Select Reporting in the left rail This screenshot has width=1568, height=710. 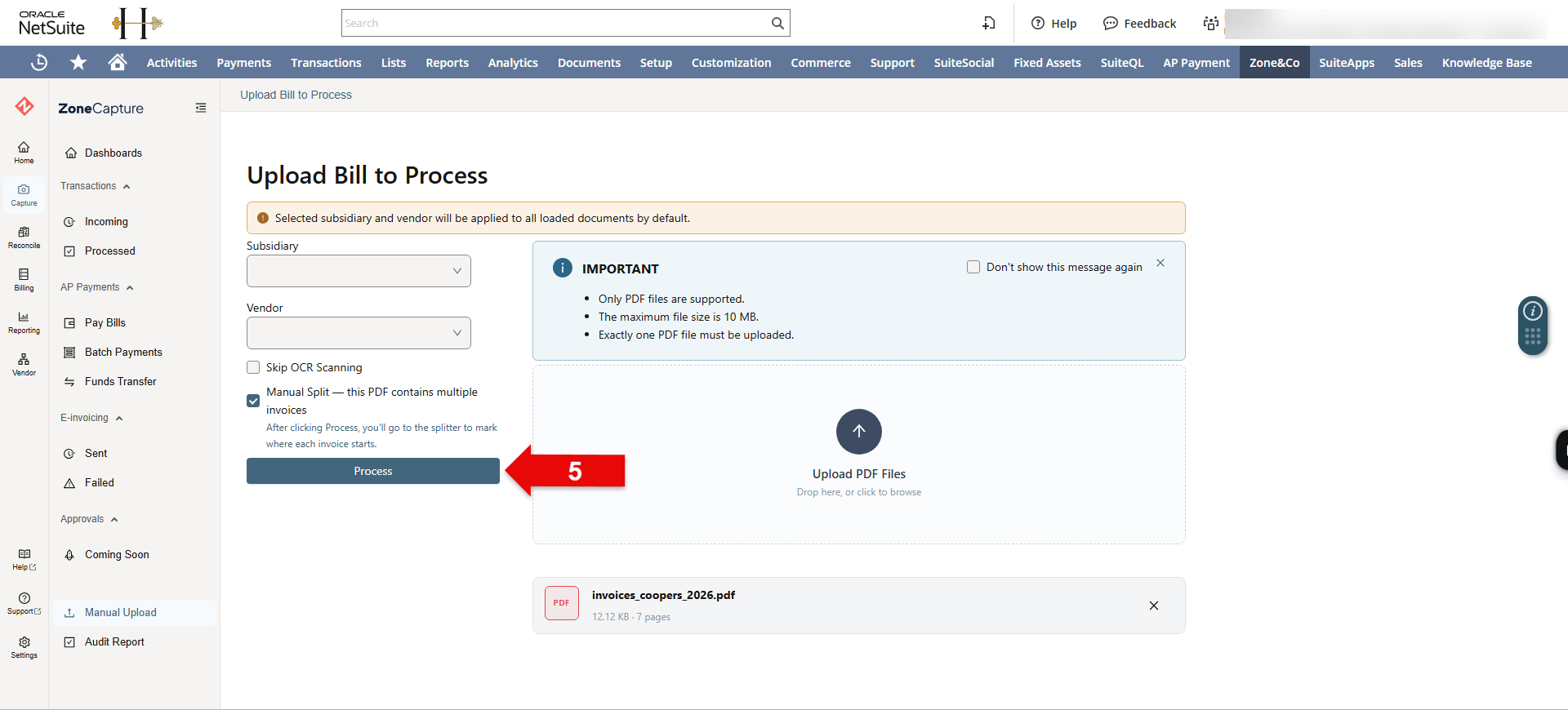(24, 322)
